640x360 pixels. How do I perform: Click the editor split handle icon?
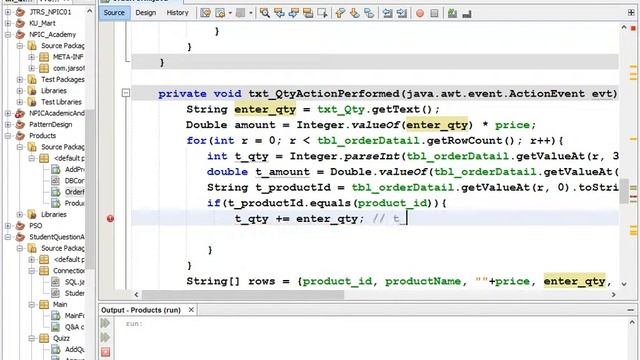point(631,13)
